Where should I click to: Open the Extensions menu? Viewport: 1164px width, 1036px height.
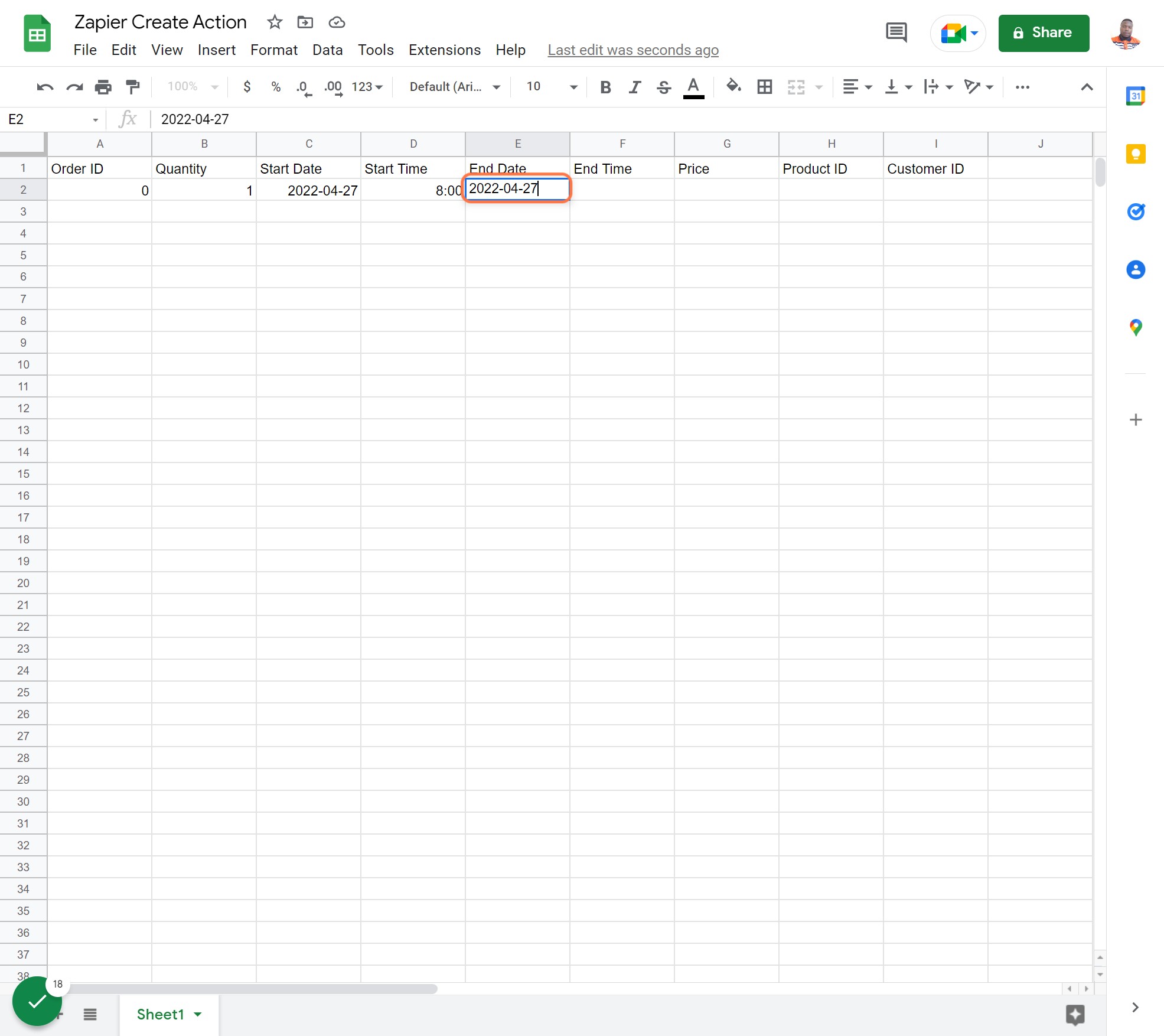click(445, 50)
